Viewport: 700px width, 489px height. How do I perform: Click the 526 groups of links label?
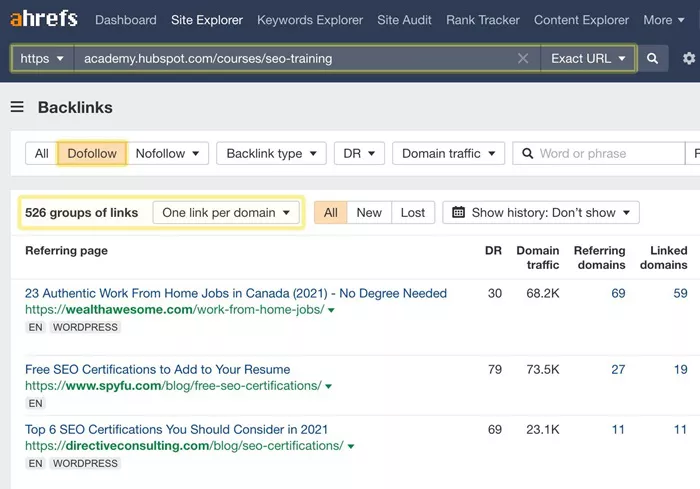point(81,213)
